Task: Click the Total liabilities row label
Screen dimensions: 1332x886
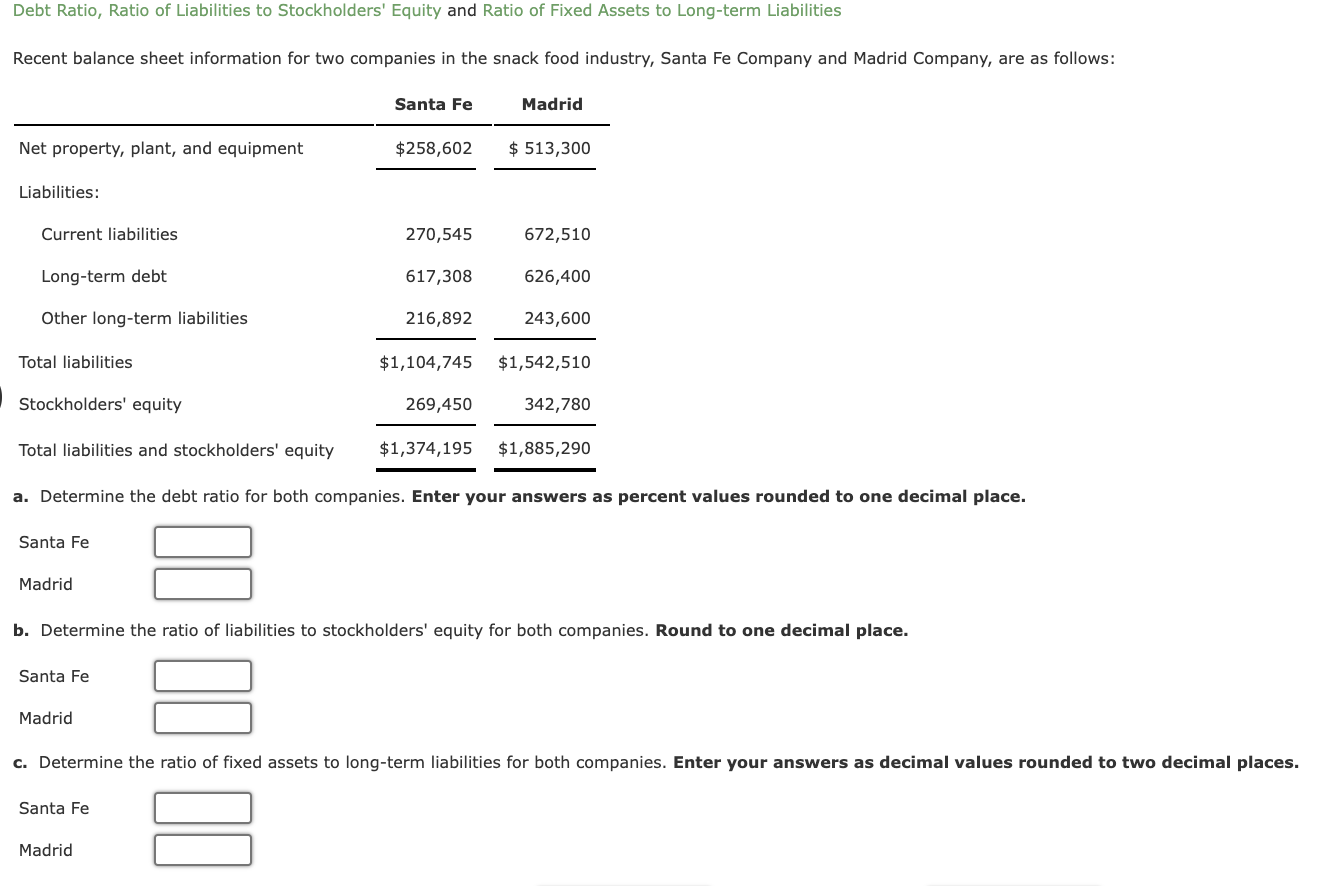Action: pos(76,362)
